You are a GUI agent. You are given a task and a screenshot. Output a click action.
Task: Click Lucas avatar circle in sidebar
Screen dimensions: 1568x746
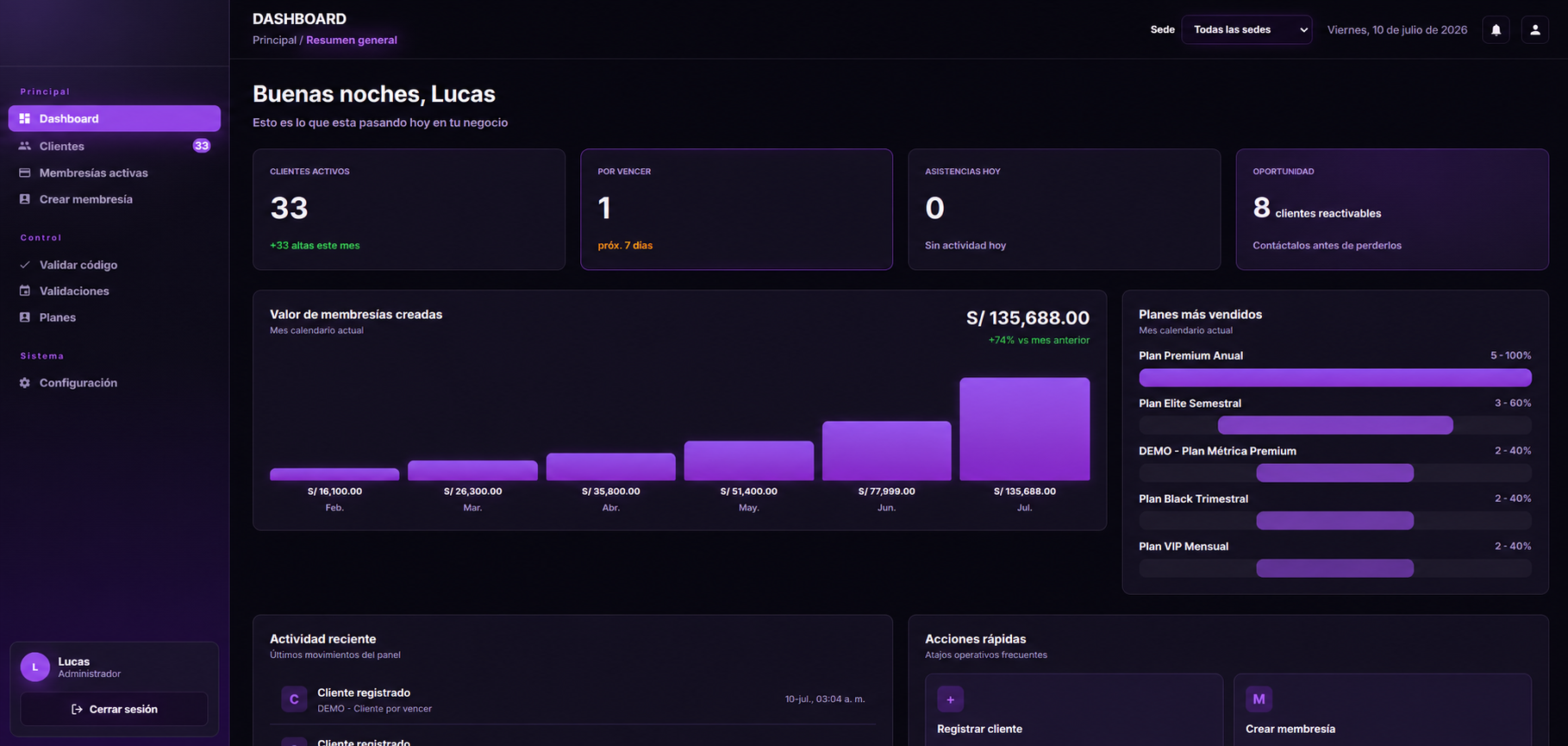tap(35, 667)
